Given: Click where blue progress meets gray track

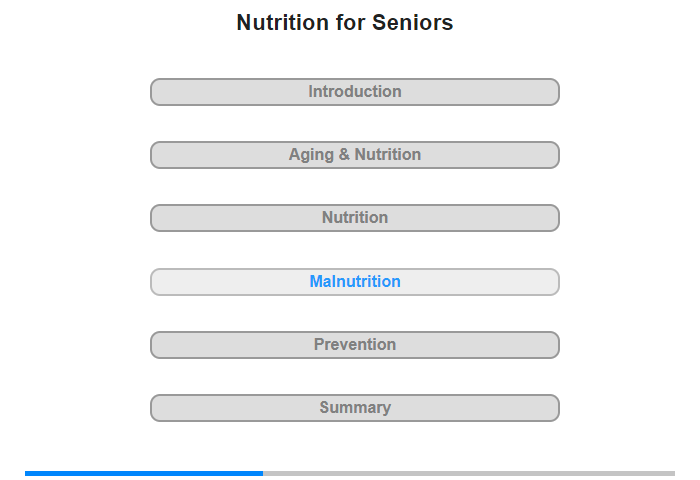Looking at the screenshot, I should 263,473.
